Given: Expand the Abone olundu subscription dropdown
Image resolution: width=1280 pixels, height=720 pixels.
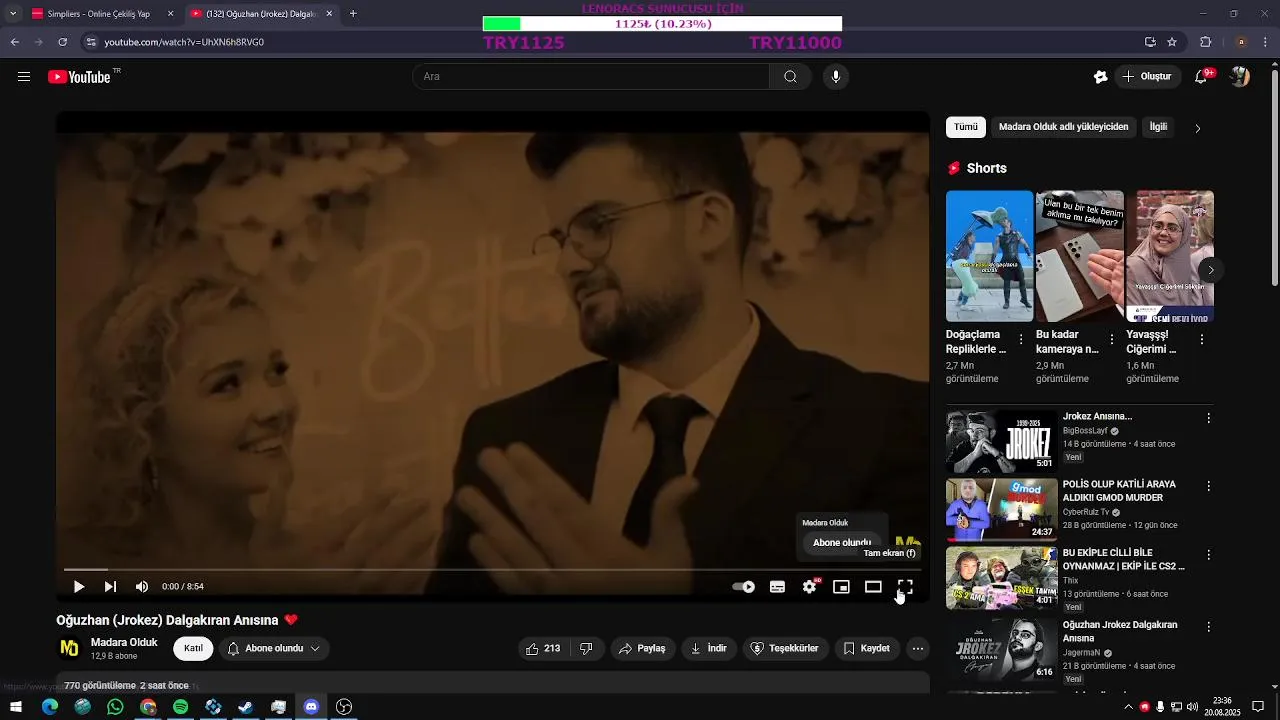Looking at the screenshot, I should pos(274,648).
